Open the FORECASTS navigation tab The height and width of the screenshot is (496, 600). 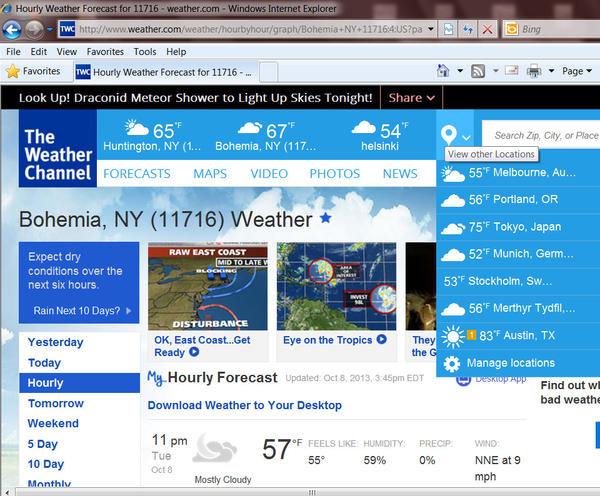click(x=137, y=174)
